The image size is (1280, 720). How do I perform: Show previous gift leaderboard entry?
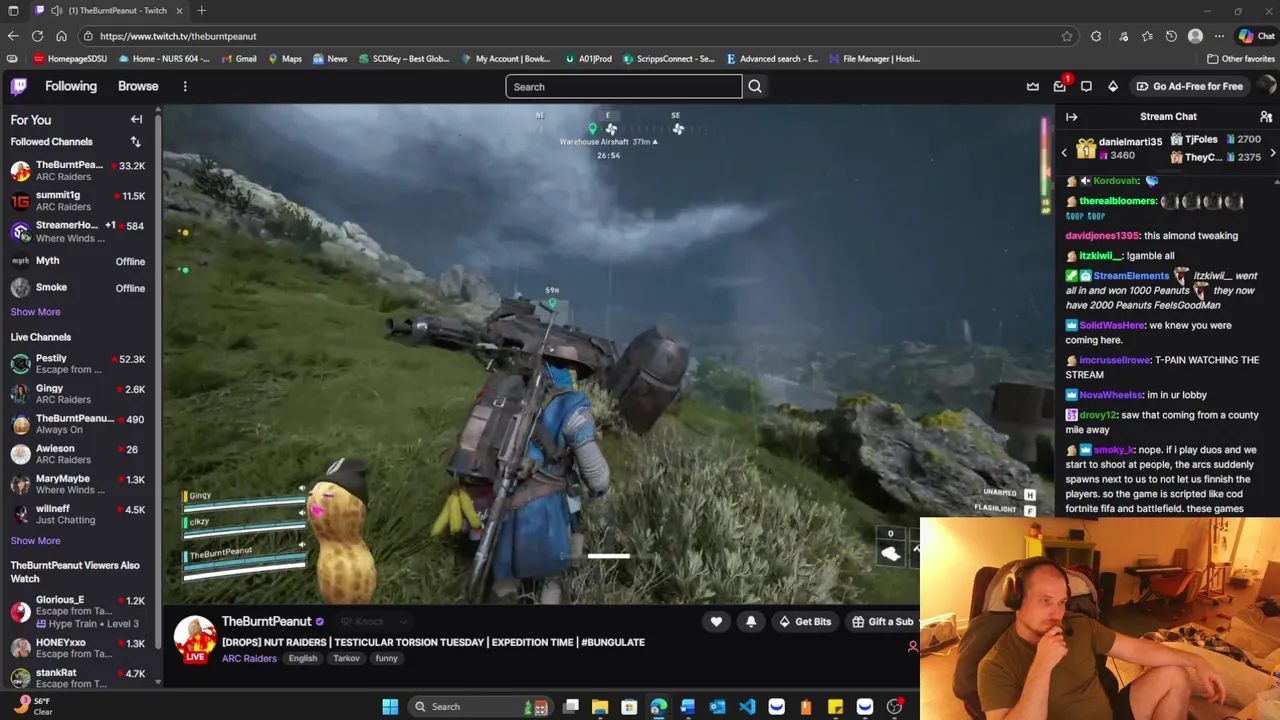(x=1064, y=153)
